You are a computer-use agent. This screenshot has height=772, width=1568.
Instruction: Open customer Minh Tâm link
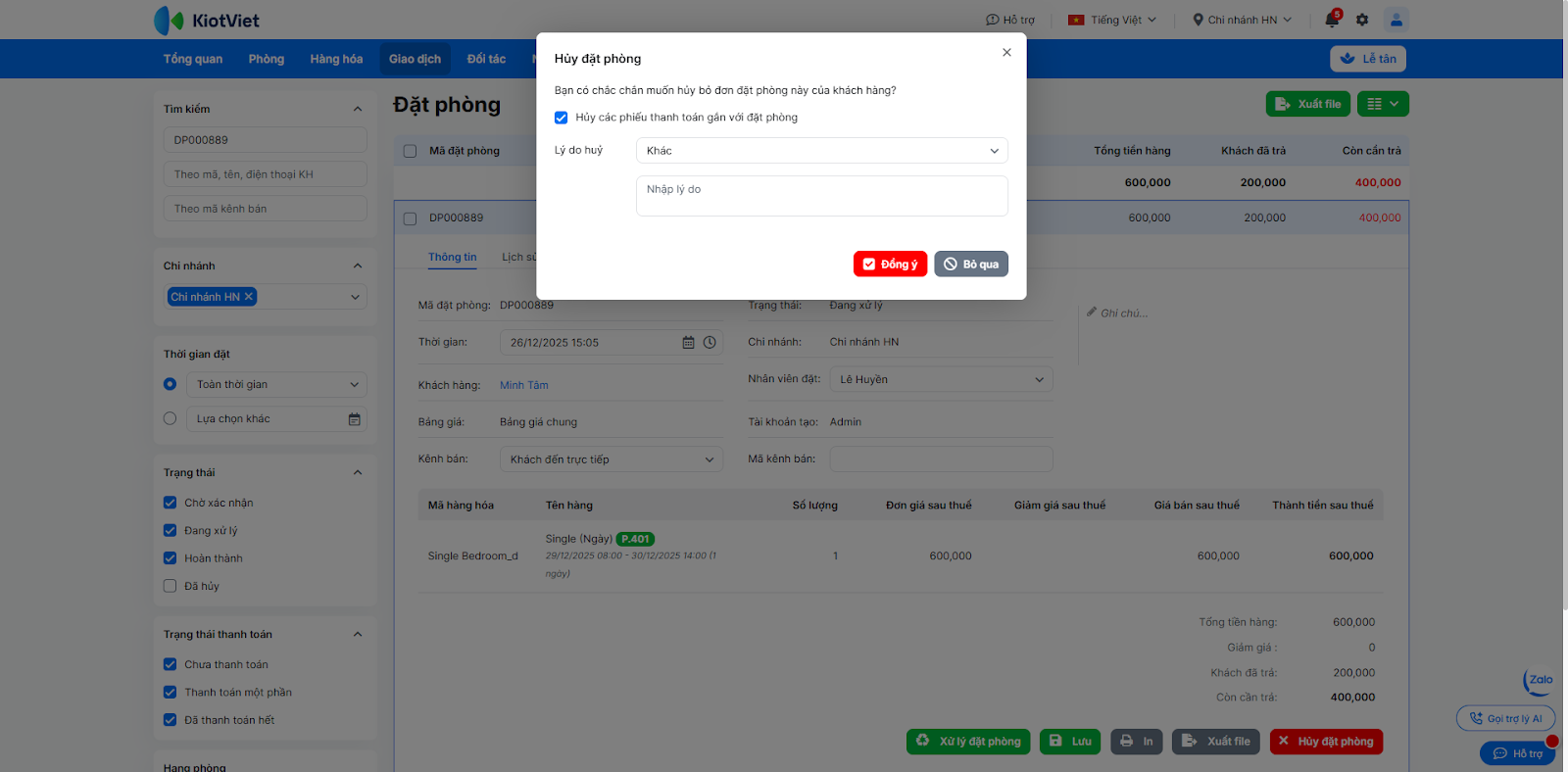tap(524, 385)
